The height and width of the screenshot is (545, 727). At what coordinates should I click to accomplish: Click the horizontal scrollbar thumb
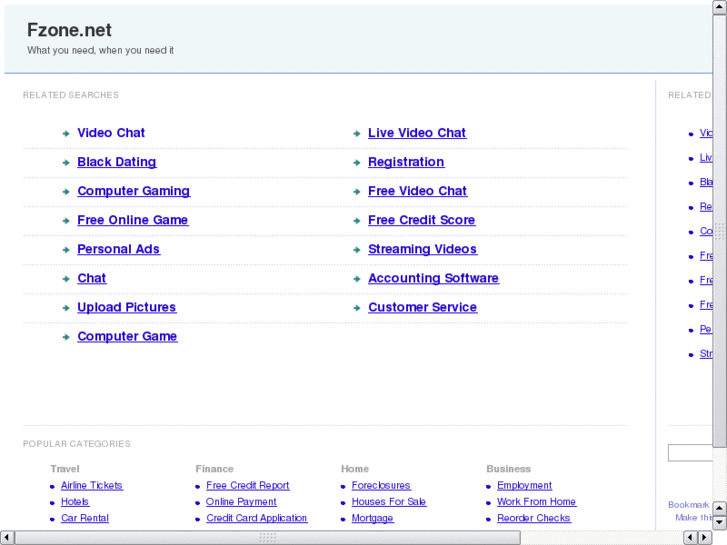pyautogui.click(x=267, y=538)
